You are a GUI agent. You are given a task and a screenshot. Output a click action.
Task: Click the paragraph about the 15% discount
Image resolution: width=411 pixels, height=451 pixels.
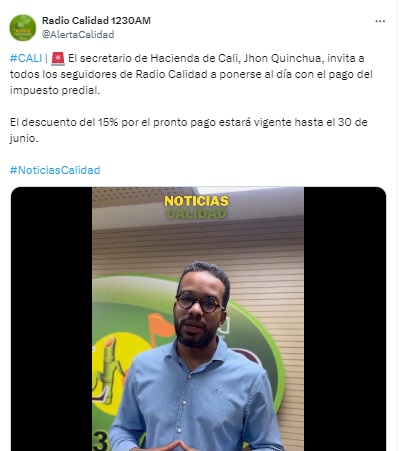coord(189,130)
